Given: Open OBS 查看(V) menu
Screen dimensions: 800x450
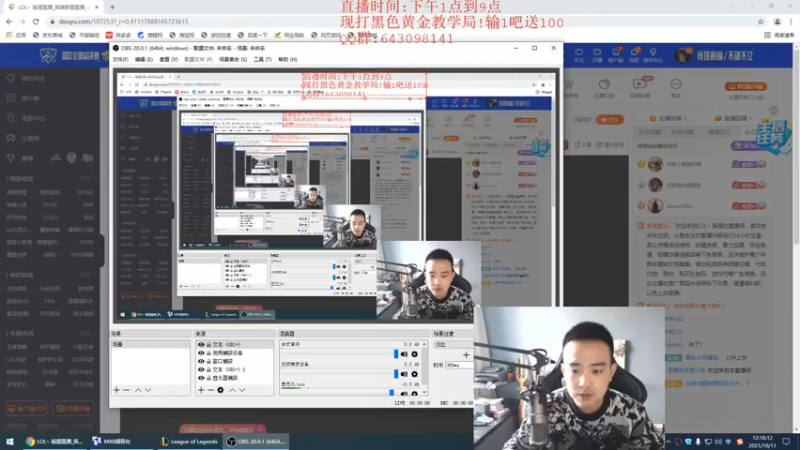Looking at the screenshot, I should click(x=169, y=60).
